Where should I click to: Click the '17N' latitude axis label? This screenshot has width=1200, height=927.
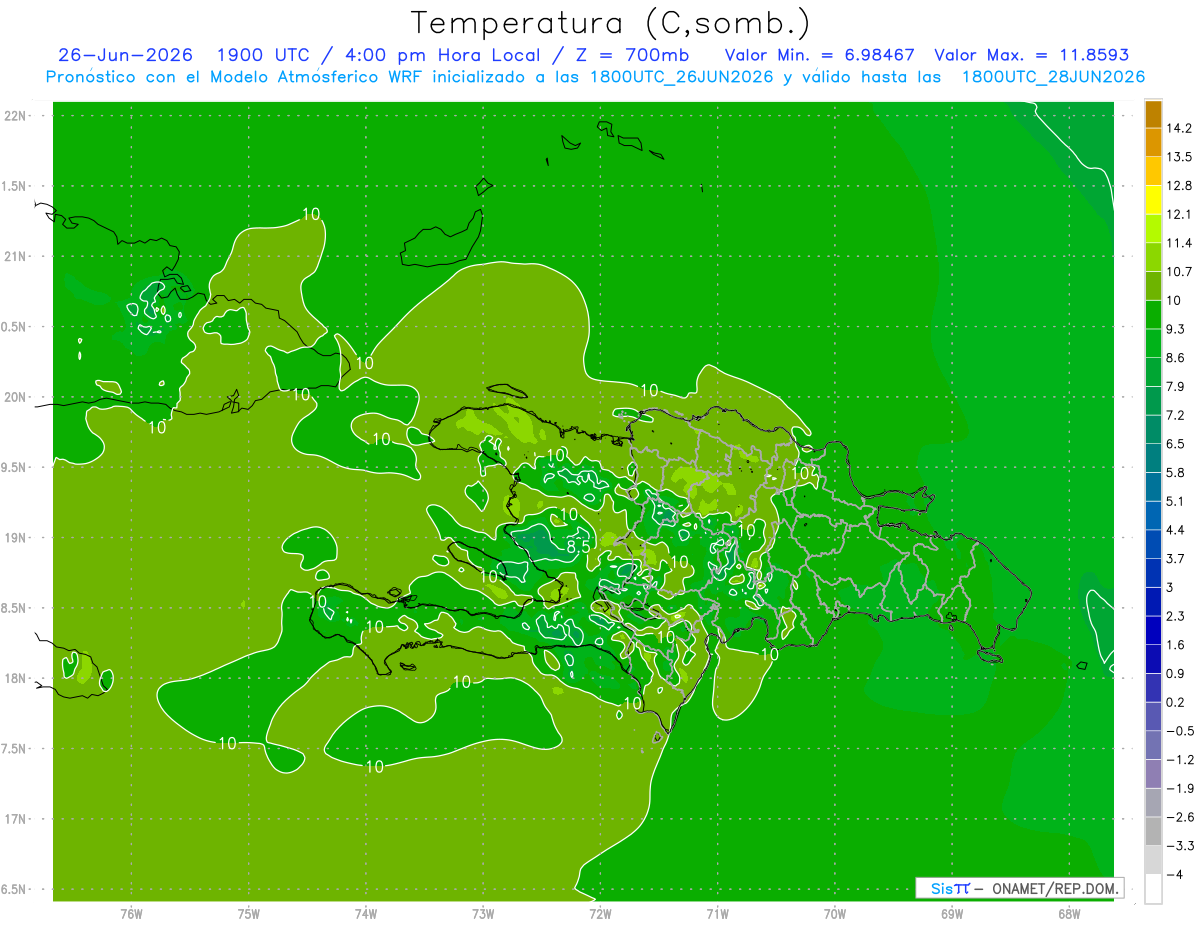tap(15, 820)
